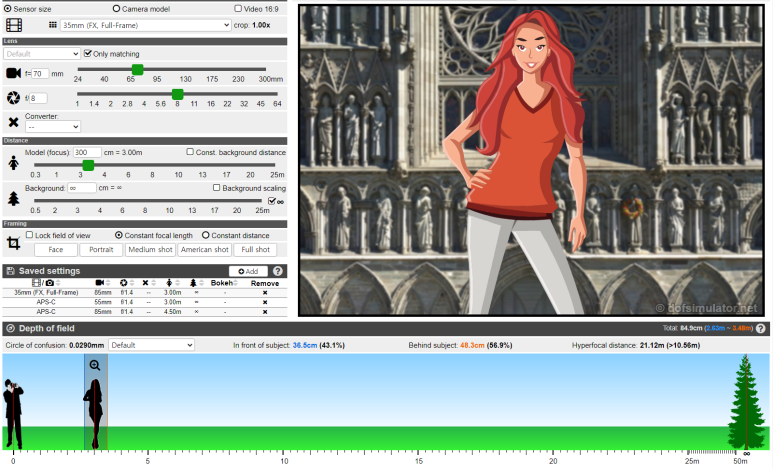Viewport: 773px width, 469px height.
Task: Open the 35mm (FX, Full-Frame) sensor dropdown
Action: (x=145, y=25)
